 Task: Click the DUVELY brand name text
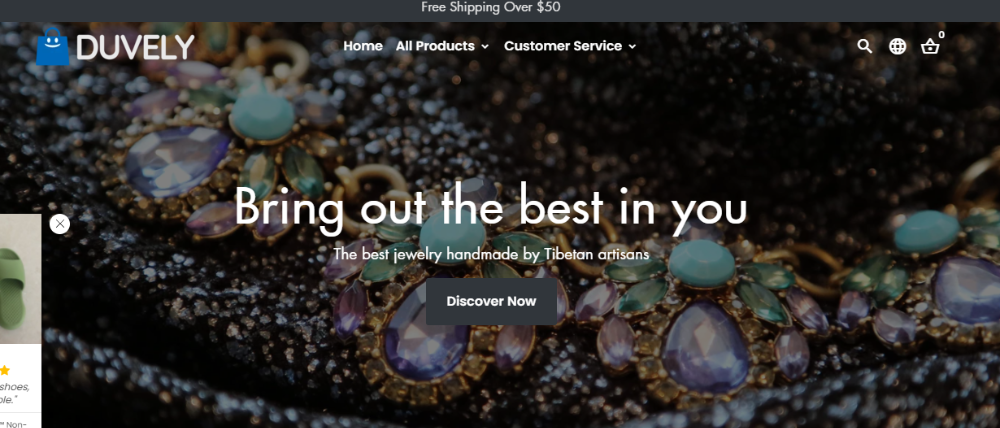click(x=135, y=47)
